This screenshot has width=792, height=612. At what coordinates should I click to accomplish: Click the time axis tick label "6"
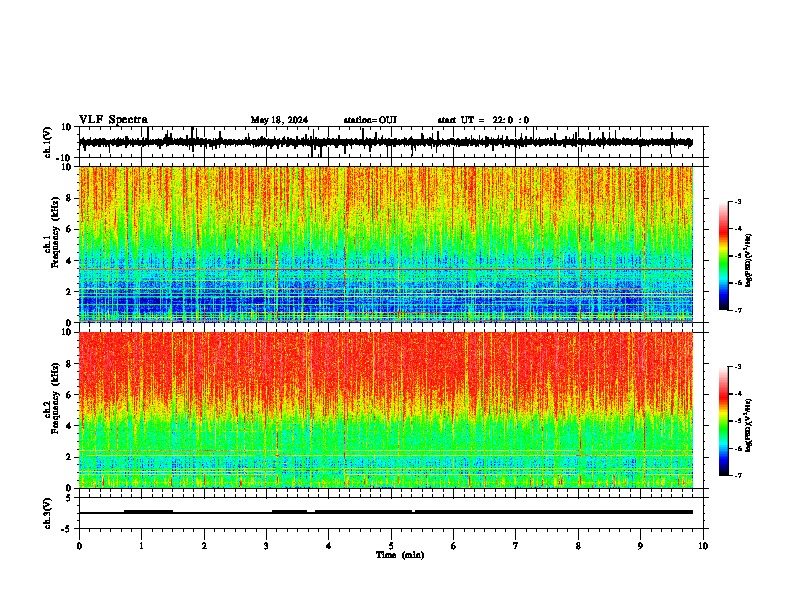click(x=454, y=546)
